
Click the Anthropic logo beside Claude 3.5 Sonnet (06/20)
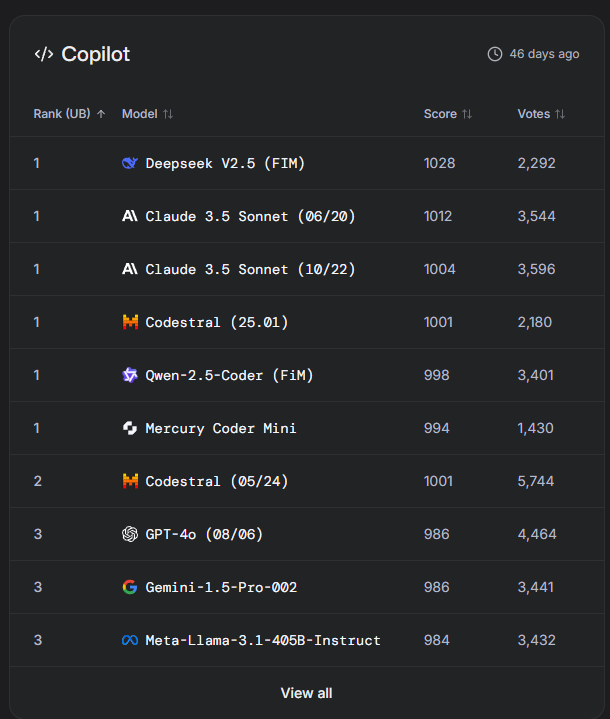[x=130, y=216]
